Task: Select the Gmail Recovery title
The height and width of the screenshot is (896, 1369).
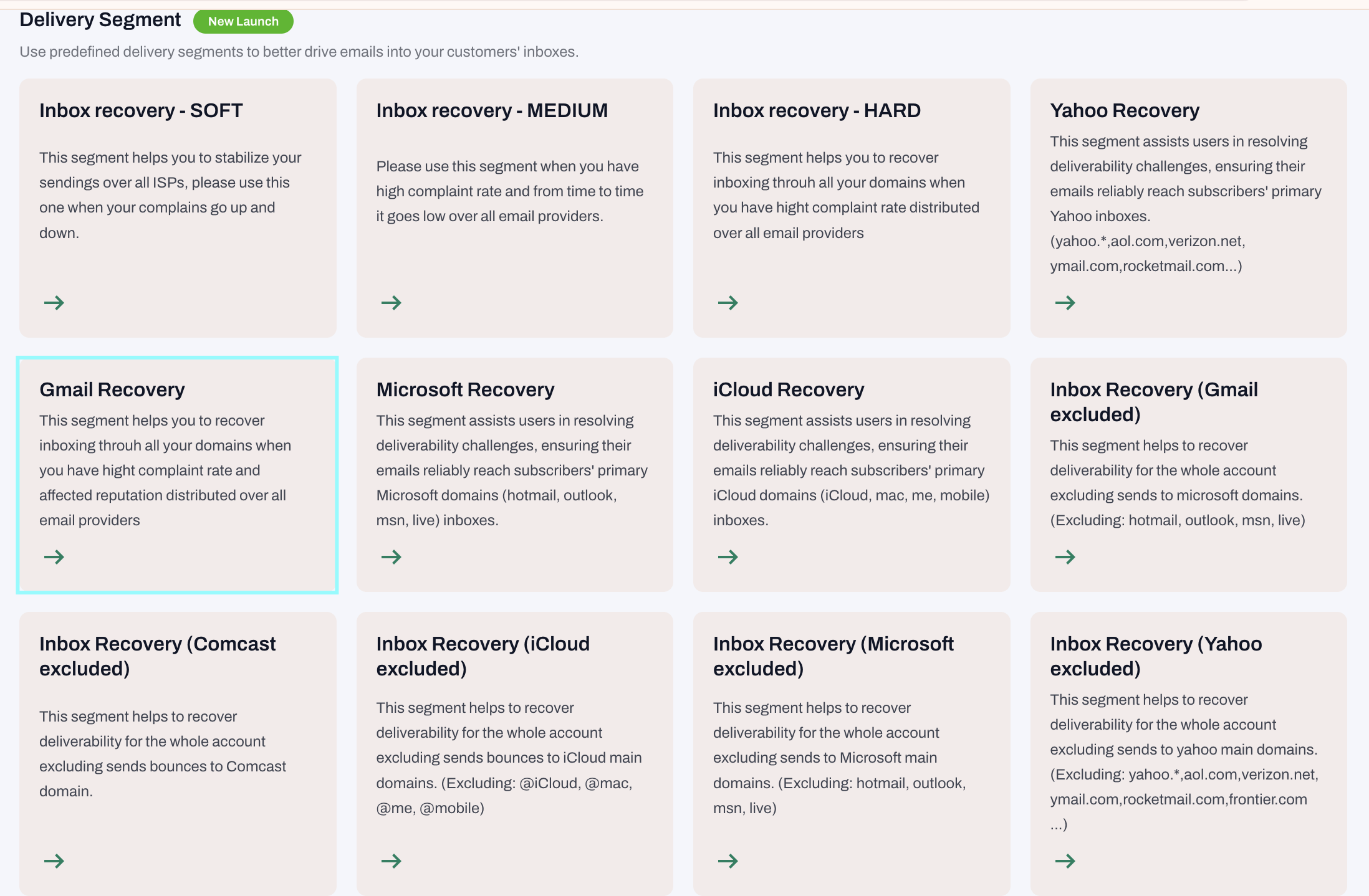Action: click(x=112, y=389)
